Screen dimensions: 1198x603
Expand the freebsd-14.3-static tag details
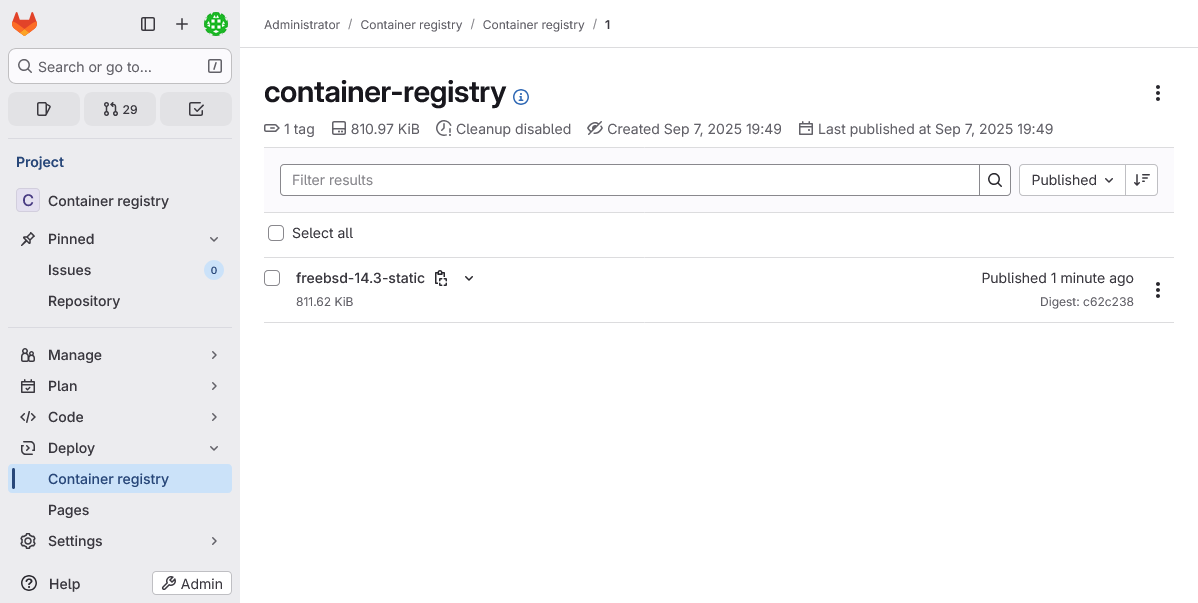[469, 278]
